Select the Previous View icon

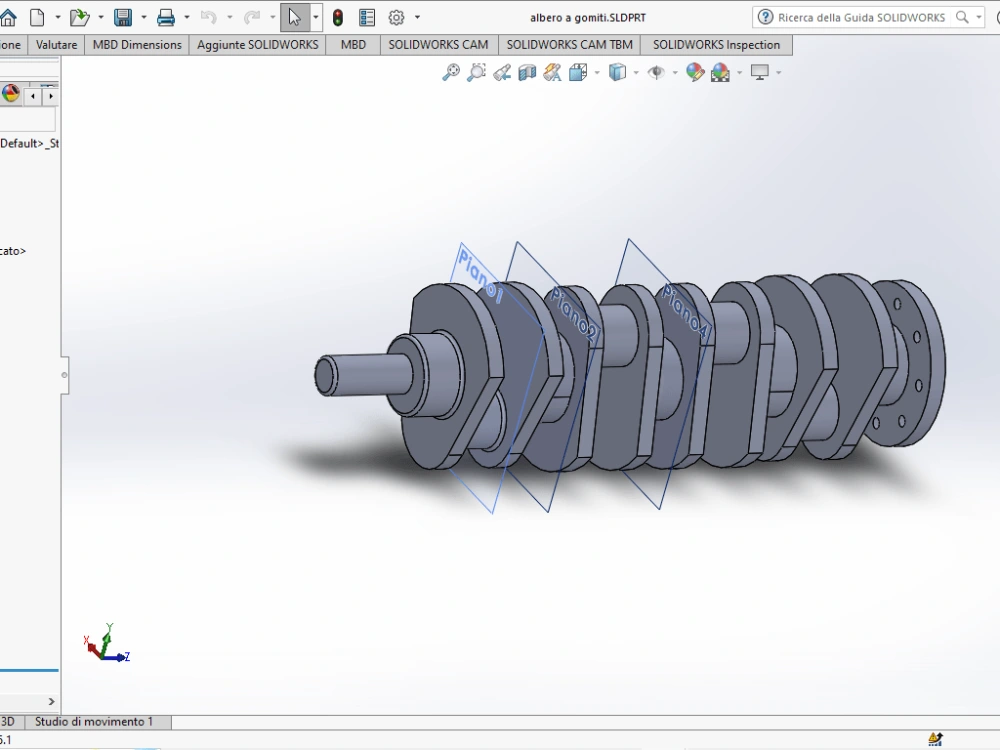501,72
